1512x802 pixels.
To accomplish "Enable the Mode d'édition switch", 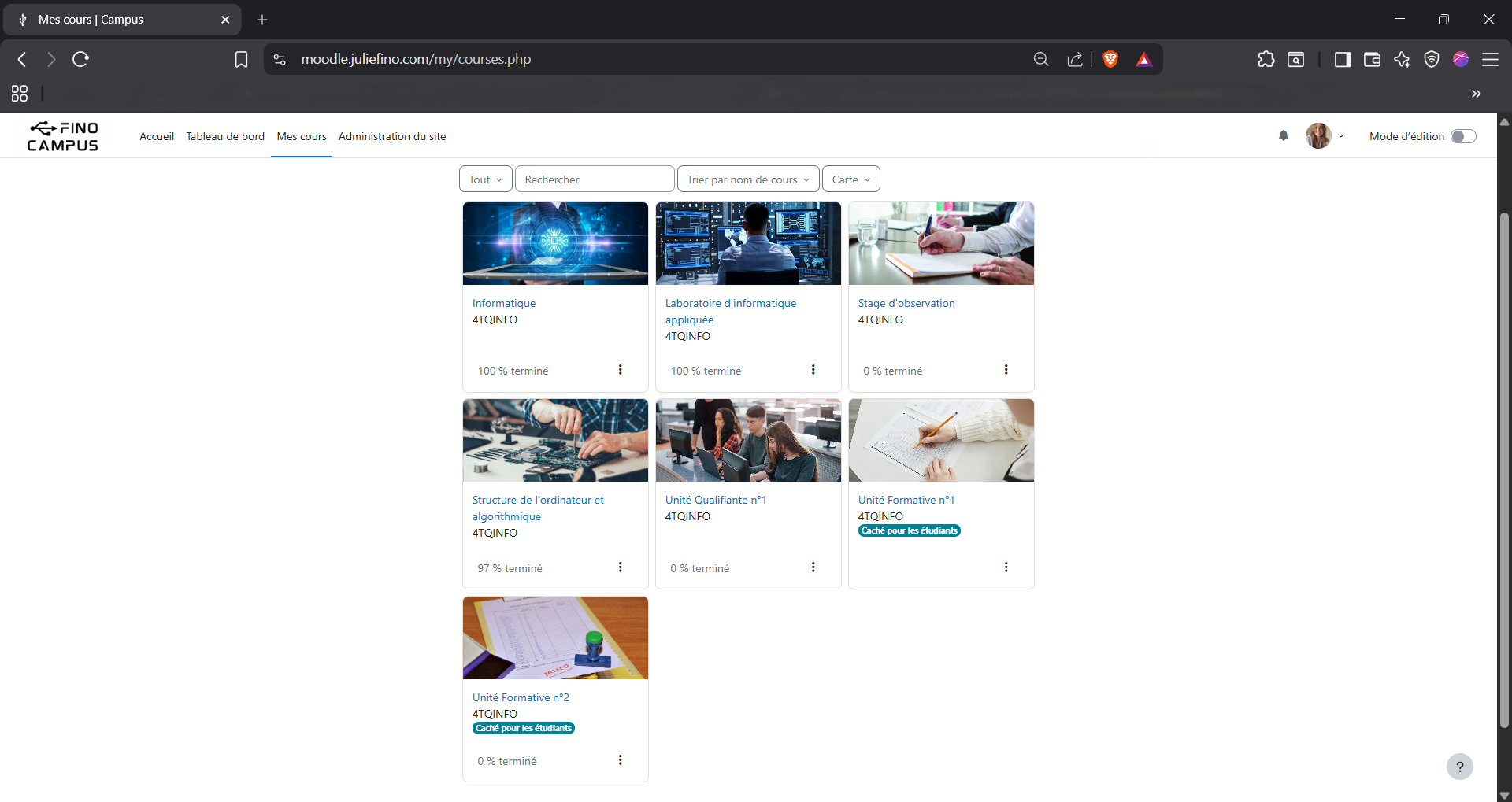I will pyautogui.click(x=1462, y=136).
